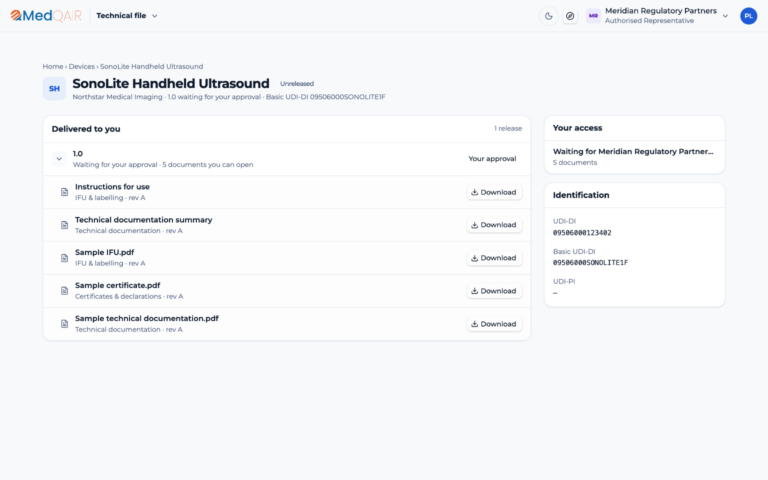Click document icon for Sample IFU.pdf
This screenshot has width=768, height=480.
click(x=64, y=258)
